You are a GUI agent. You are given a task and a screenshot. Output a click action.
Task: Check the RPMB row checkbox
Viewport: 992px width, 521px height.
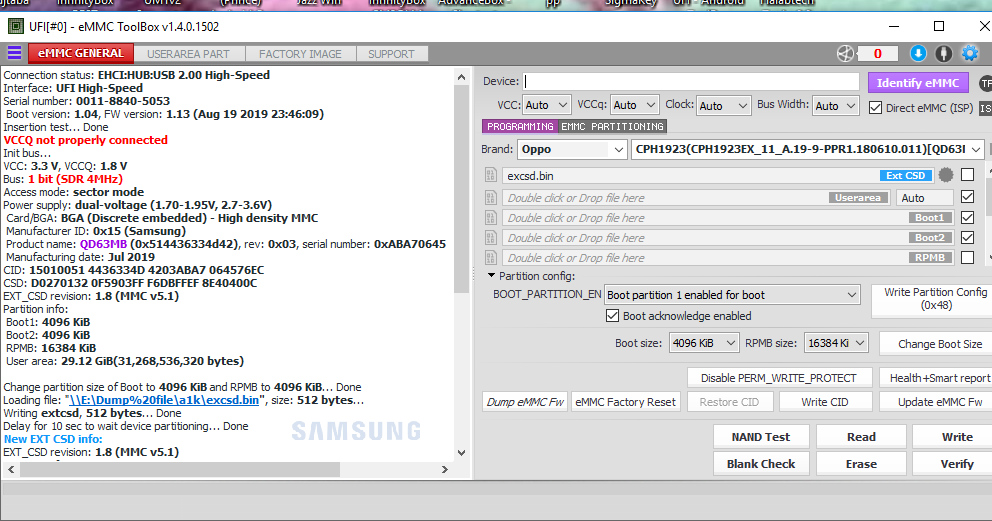[x=967, y=257]
